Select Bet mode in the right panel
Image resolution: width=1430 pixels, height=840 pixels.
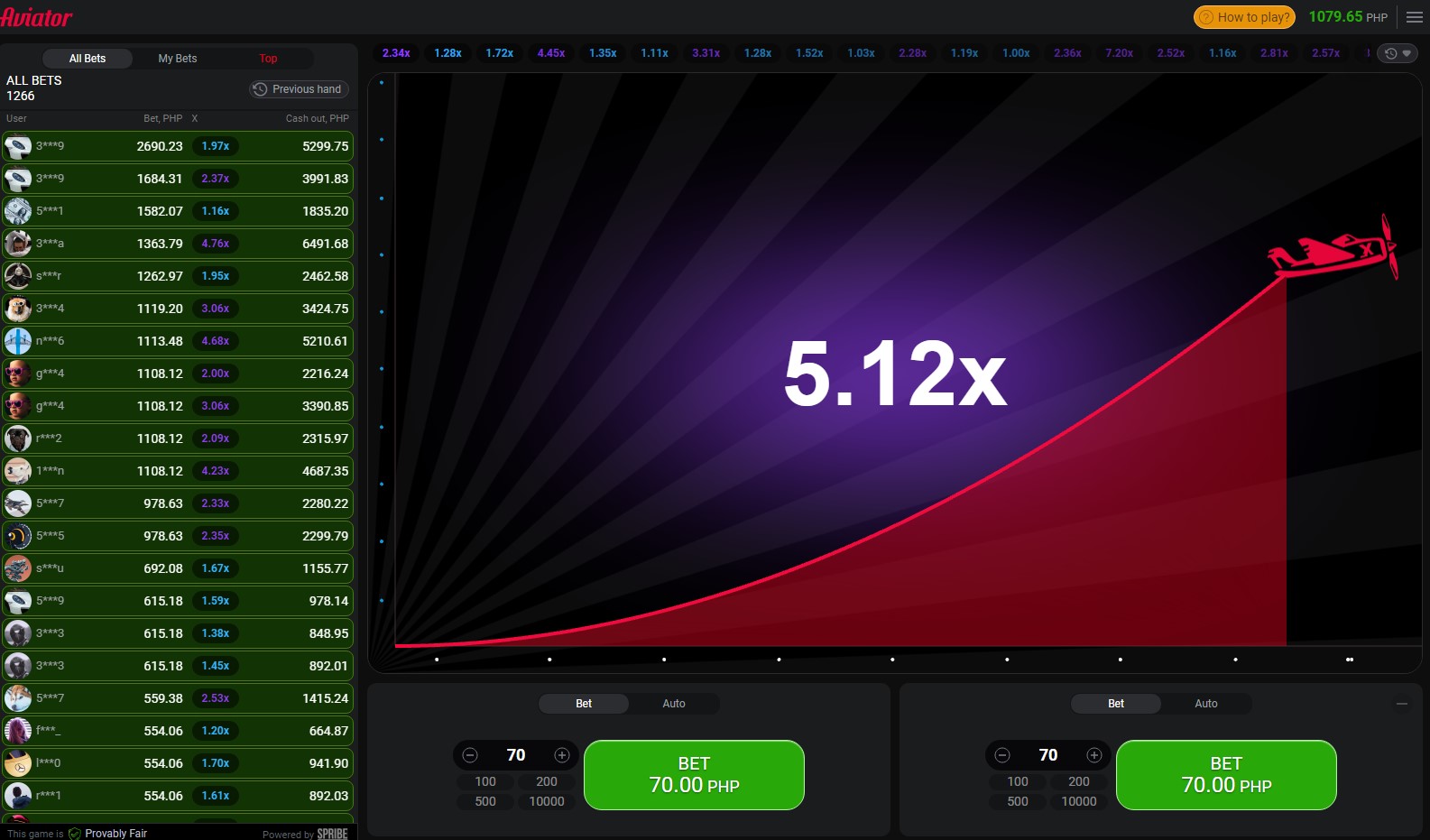click(1116, 704)
